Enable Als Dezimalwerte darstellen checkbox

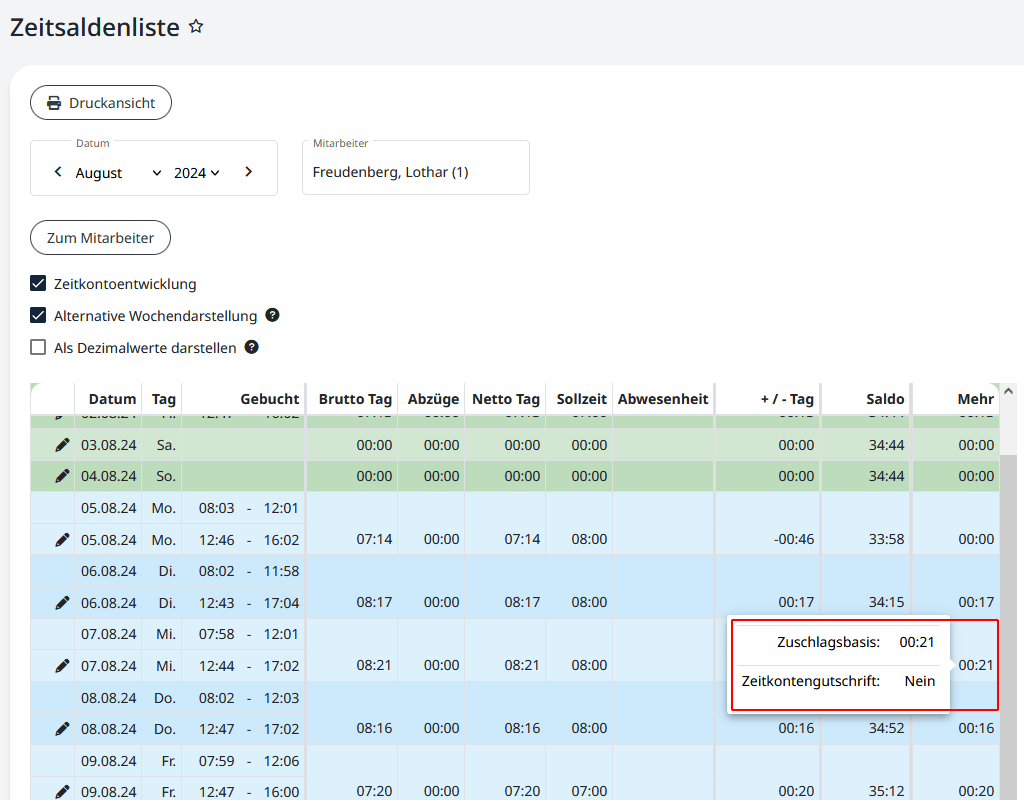(x=38, y=348)
